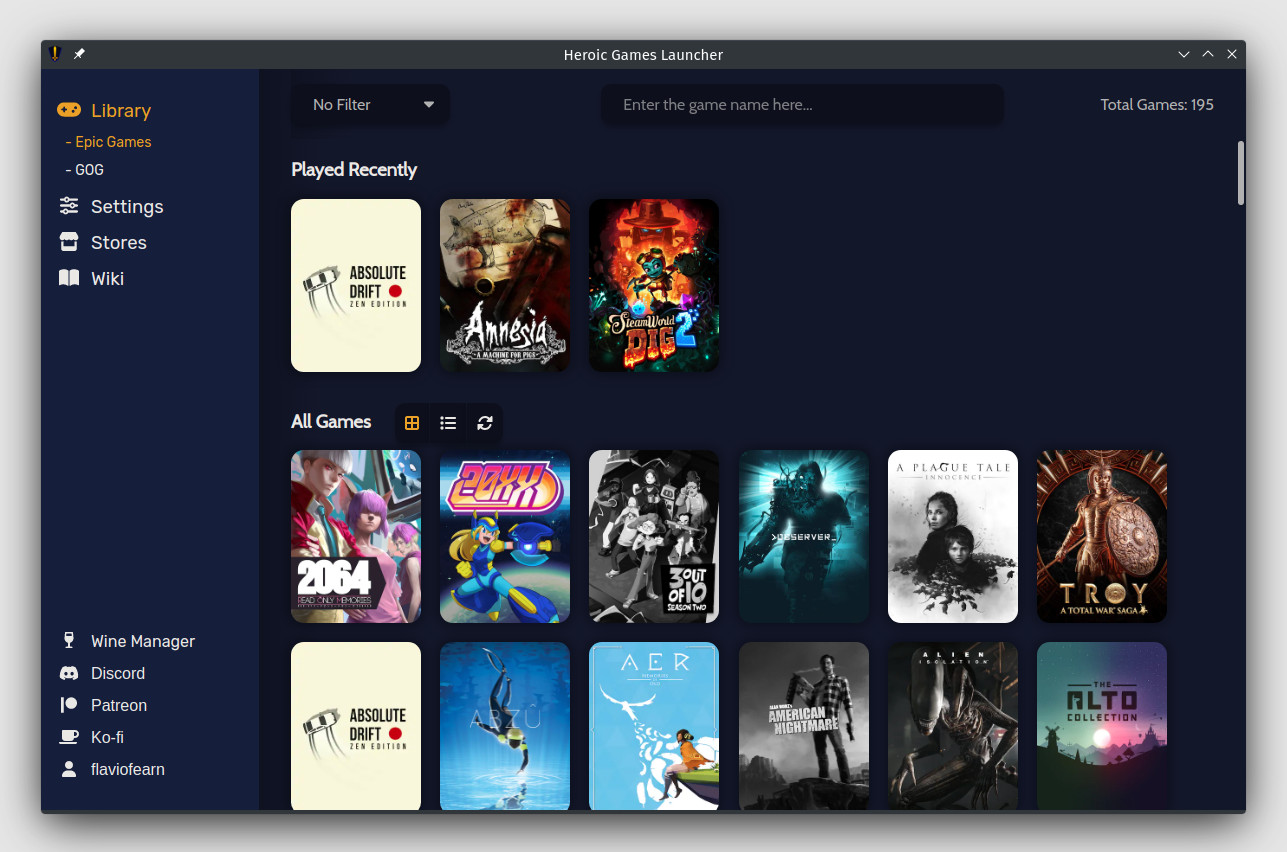The width and height of the screenshot is (1287, 852).
Task: Open Absolute Drift in Played Recently
Action: click(356, 285)
